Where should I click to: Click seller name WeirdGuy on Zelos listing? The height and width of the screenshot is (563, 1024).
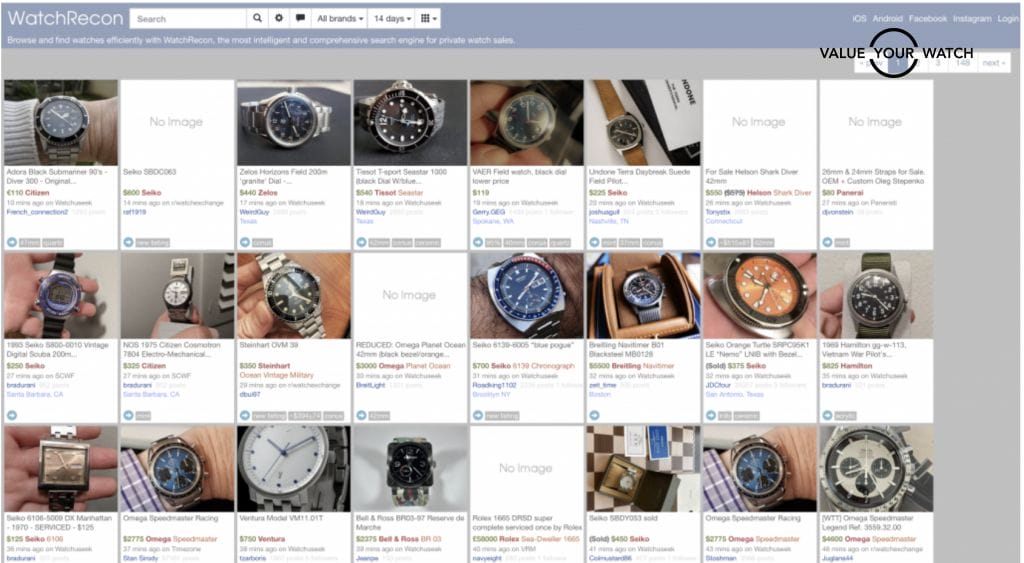256,212
